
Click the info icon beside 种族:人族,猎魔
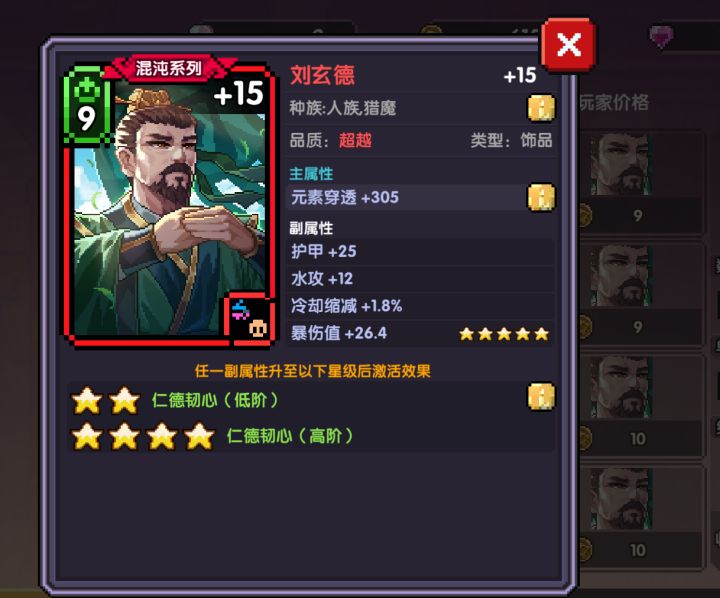541,108
